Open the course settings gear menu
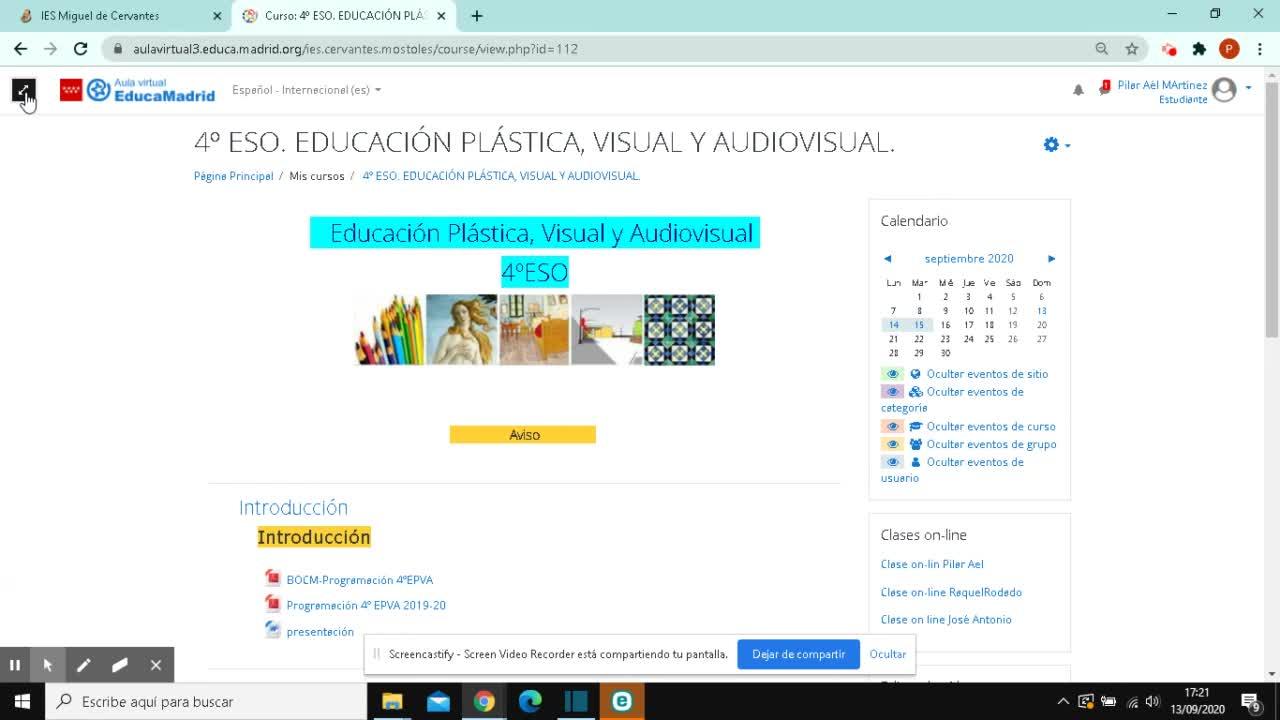This screenshot has height=720, width=1280. tap(1056, 145)
